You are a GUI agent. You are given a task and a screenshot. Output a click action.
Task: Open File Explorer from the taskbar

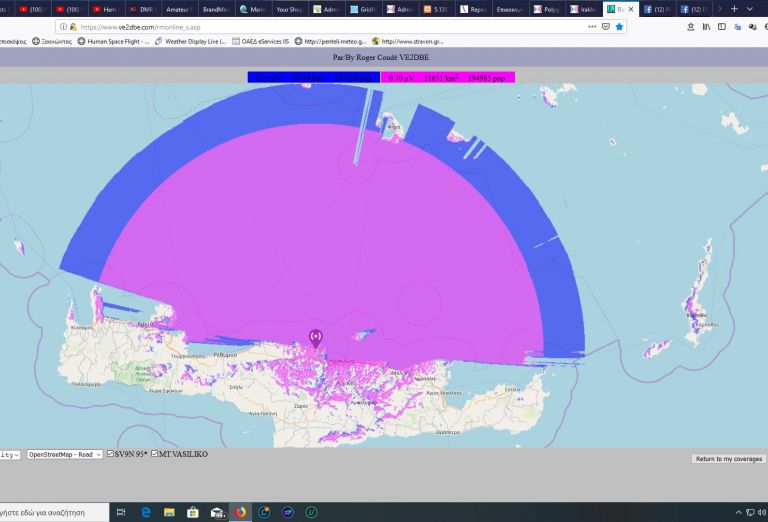(169, 512)
